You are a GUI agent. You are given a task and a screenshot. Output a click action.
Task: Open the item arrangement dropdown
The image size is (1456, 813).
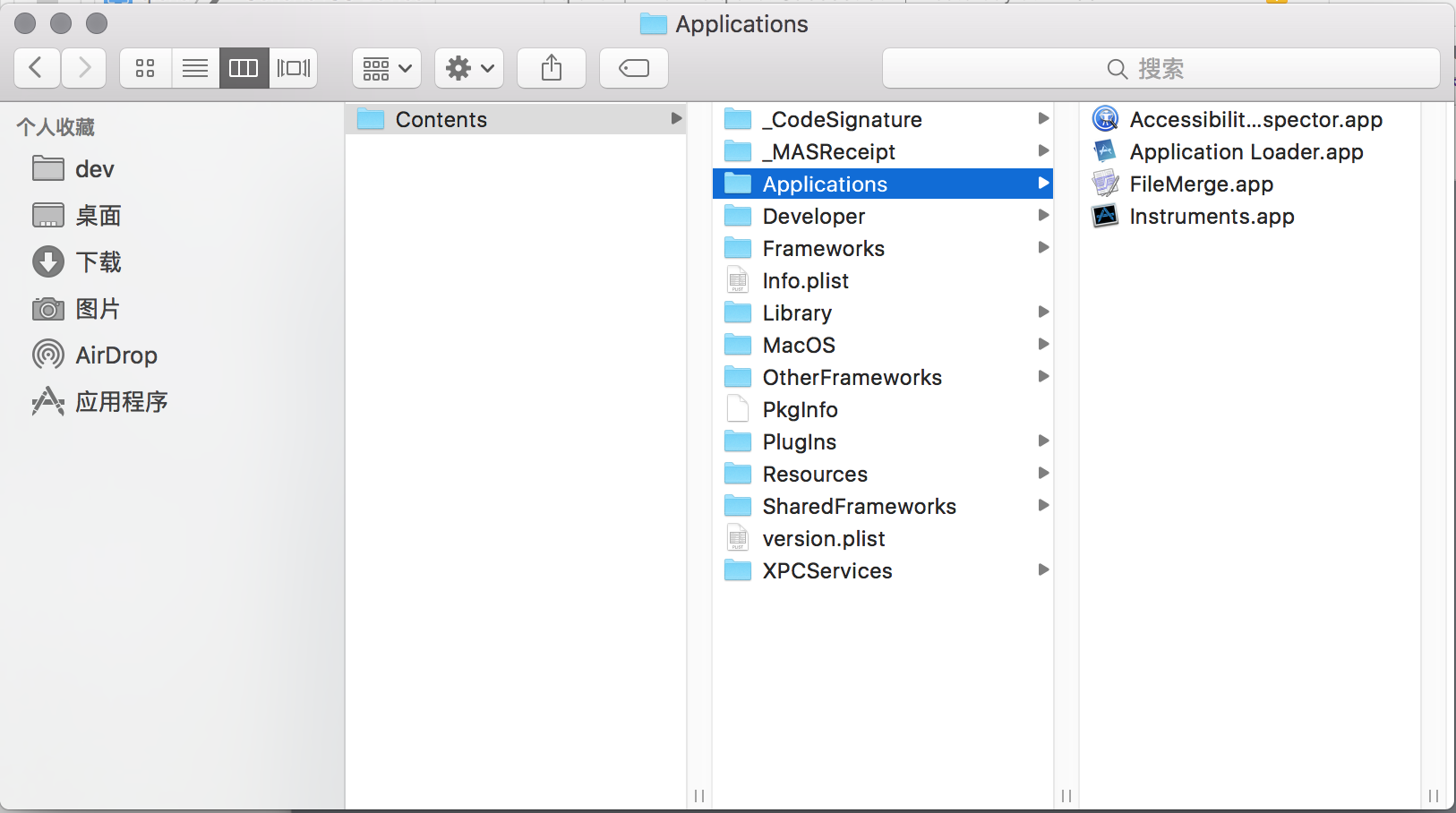387,68
